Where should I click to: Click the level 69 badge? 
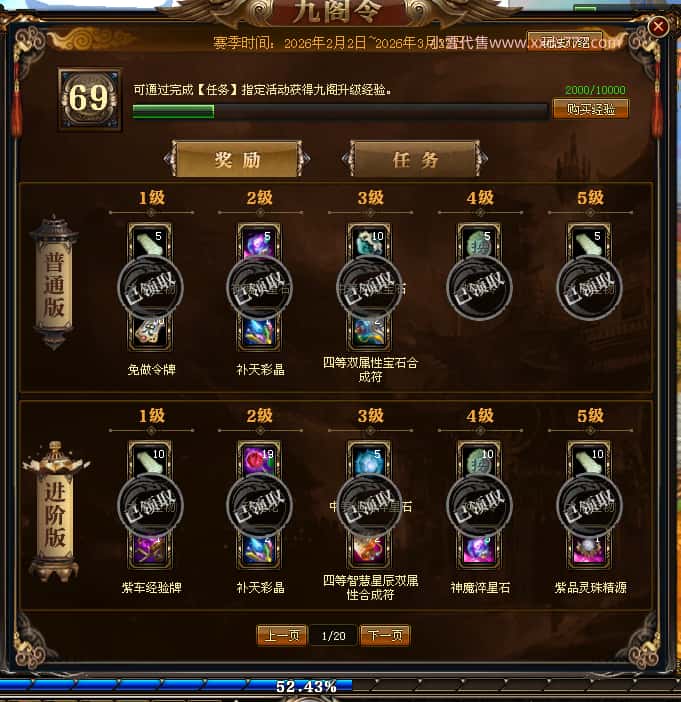90,99
